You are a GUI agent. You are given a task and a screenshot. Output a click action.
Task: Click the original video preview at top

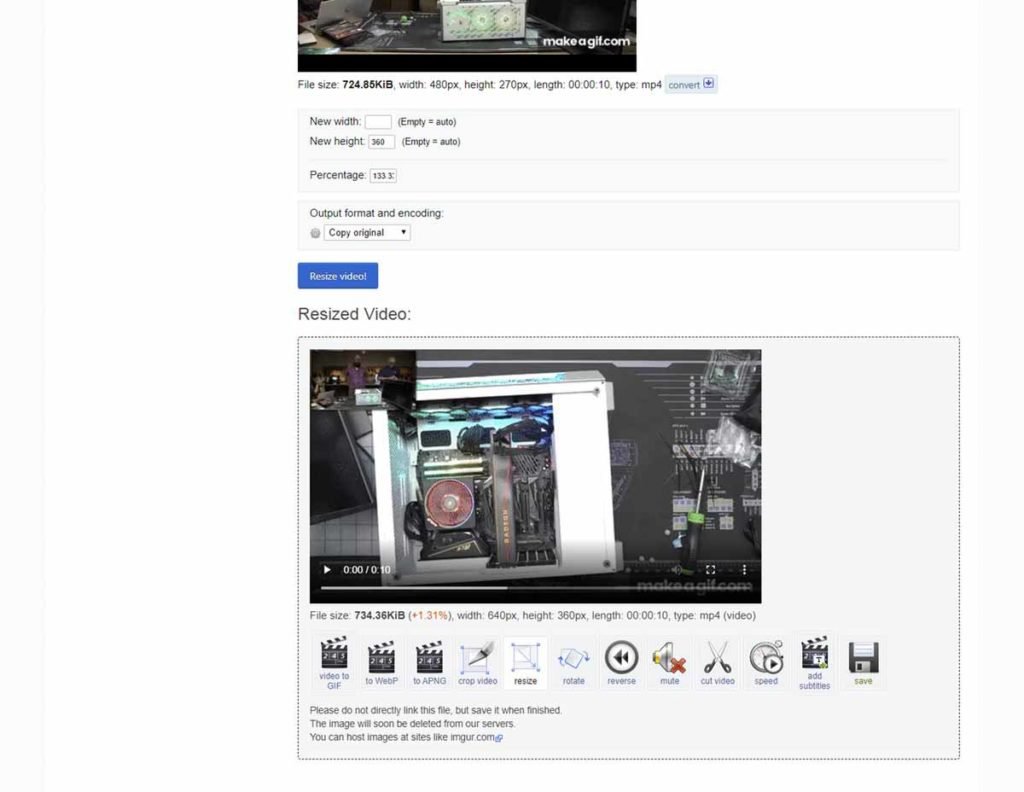coord(467,35)
